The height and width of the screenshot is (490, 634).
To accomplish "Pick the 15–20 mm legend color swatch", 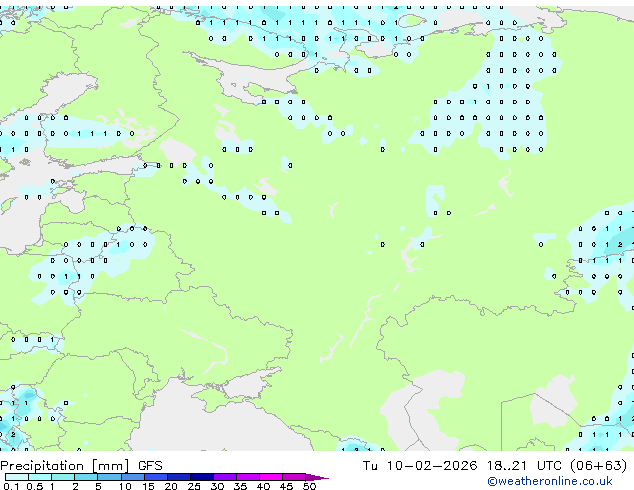I will click(156, 477).
